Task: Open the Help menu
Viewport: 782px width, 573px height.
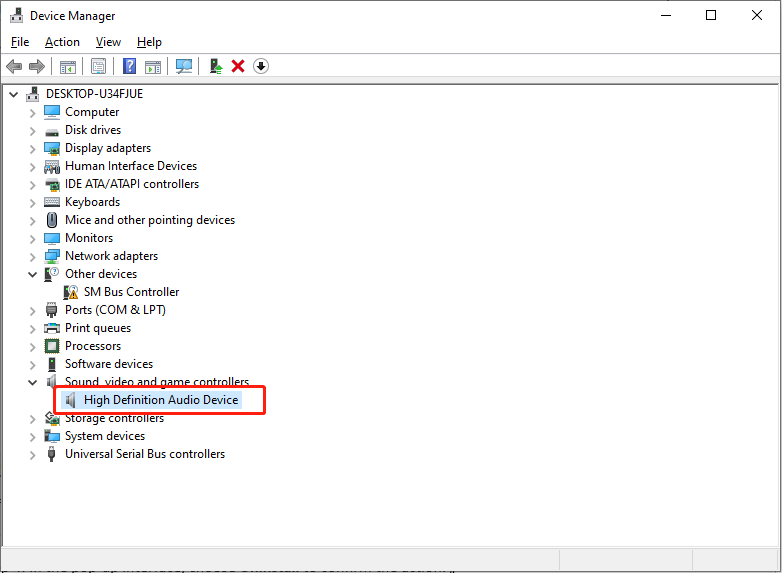Action: [149, 42]
